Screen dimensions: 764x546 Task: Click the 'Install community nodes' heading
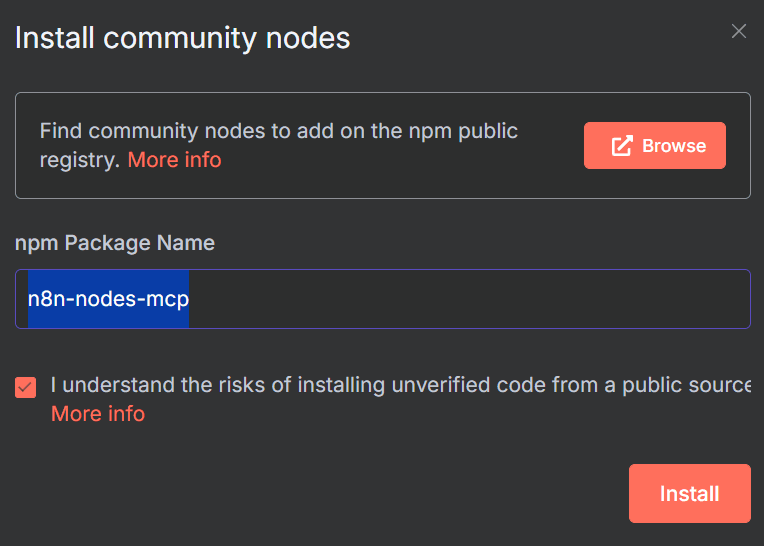tap(183, 38)
